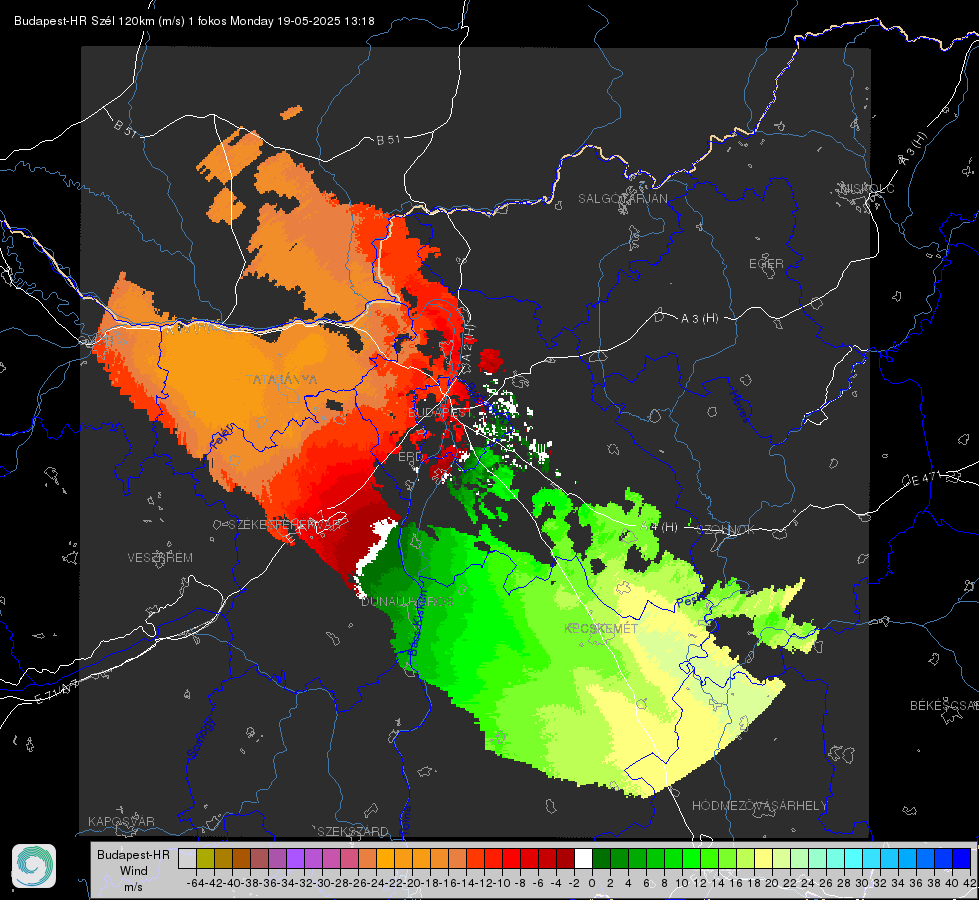Click the BUDAPEST city label
Viewport: 979px width, 900px height.
click(440, 412)
